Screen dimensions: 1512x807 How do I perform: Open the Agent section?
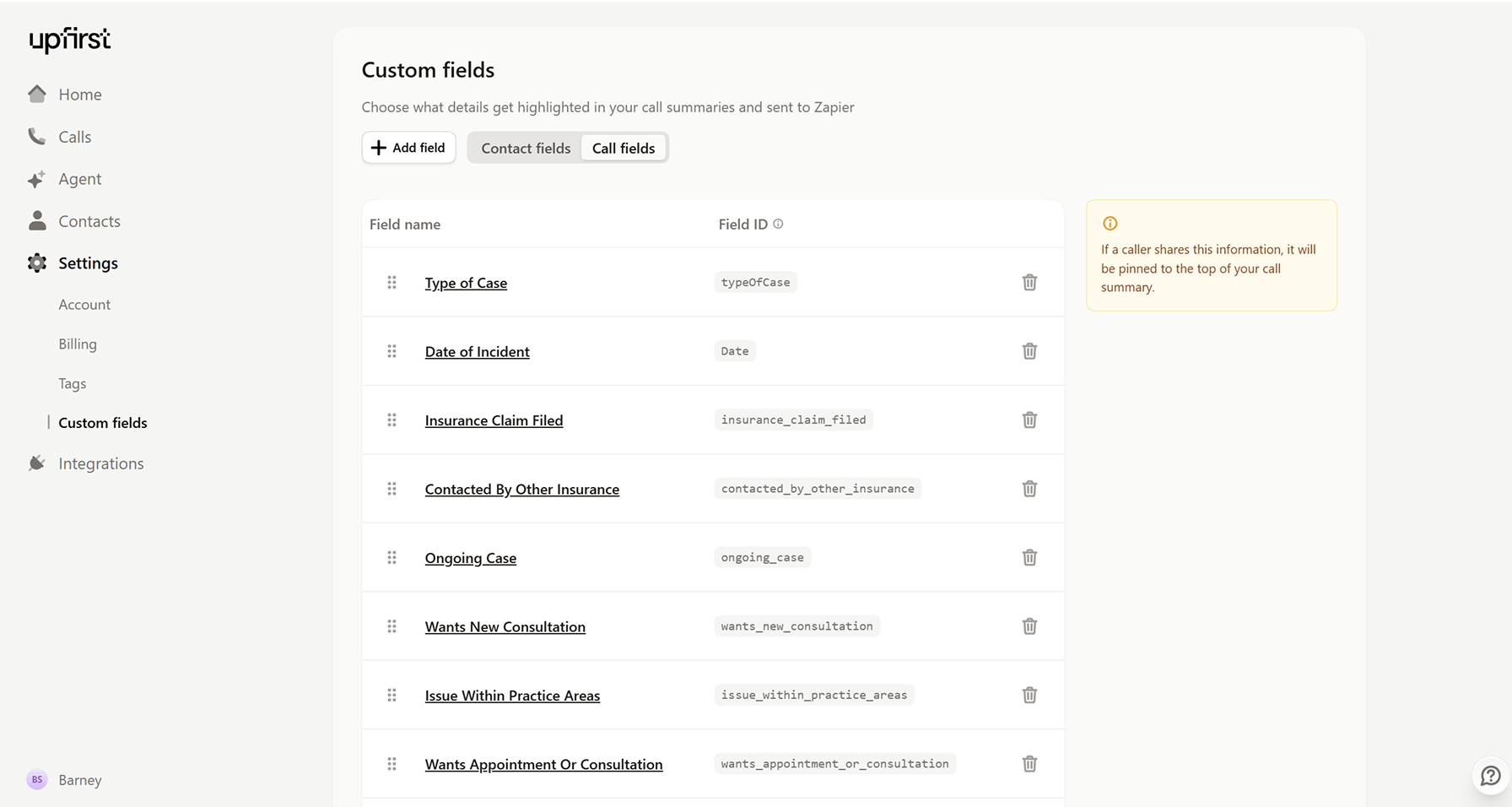pyautogui.click(x=79, y=179)
